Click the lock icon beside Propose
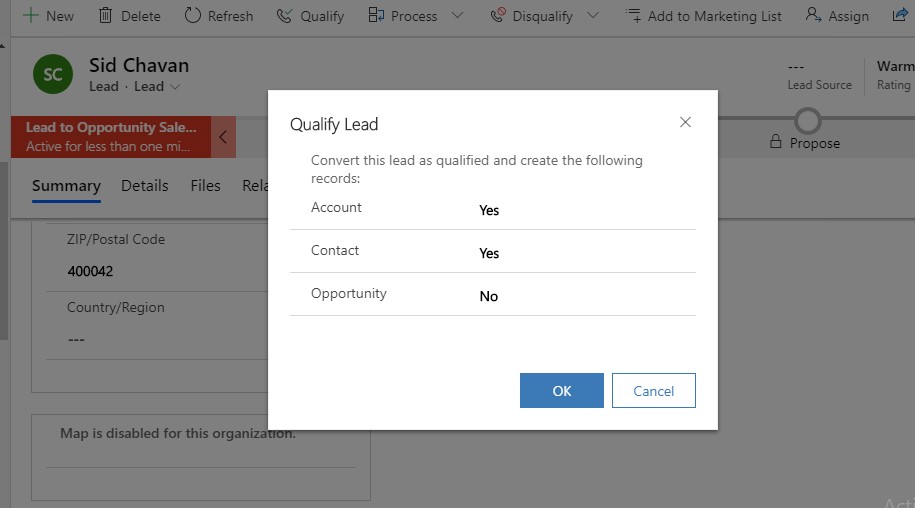The height and width of the screenshot is (508, 915). tap(776, 141)
